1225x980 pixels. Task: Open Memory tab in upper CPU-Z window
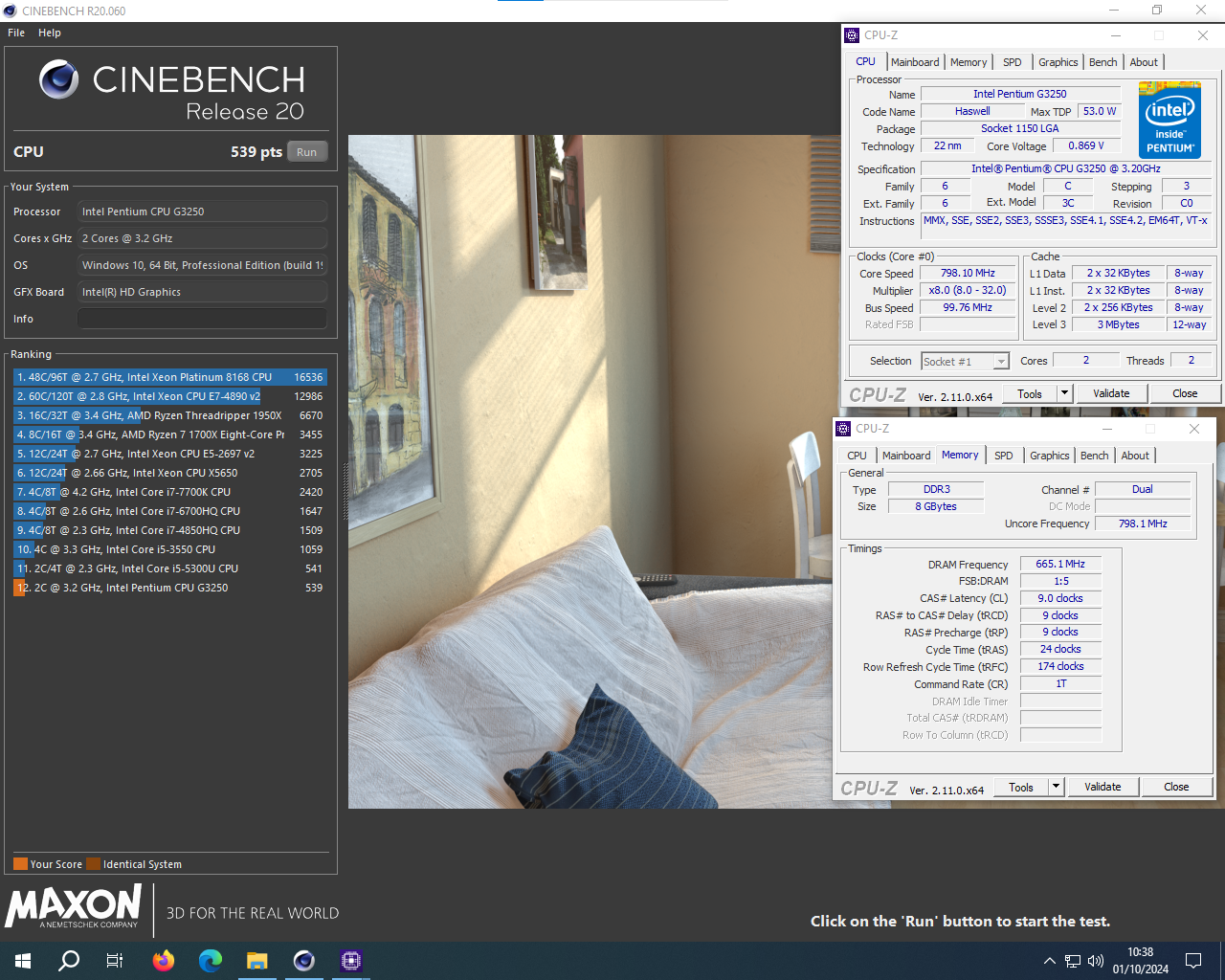point(969,62)
